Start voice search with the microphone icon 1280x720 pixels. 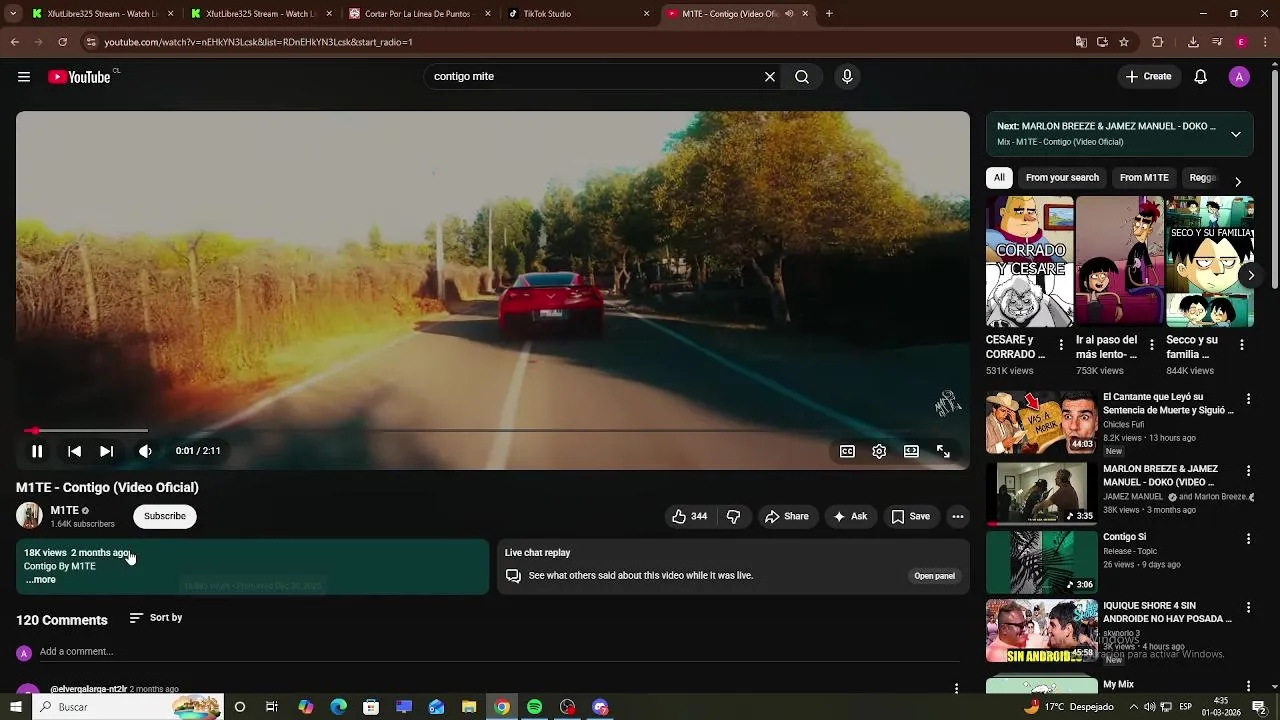click(847, 77)
